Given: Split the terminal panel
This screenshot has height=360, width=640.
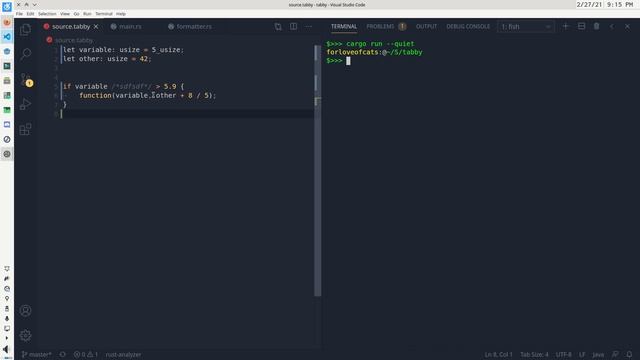Looking at the screenshot, I should [x=581, y=27].
